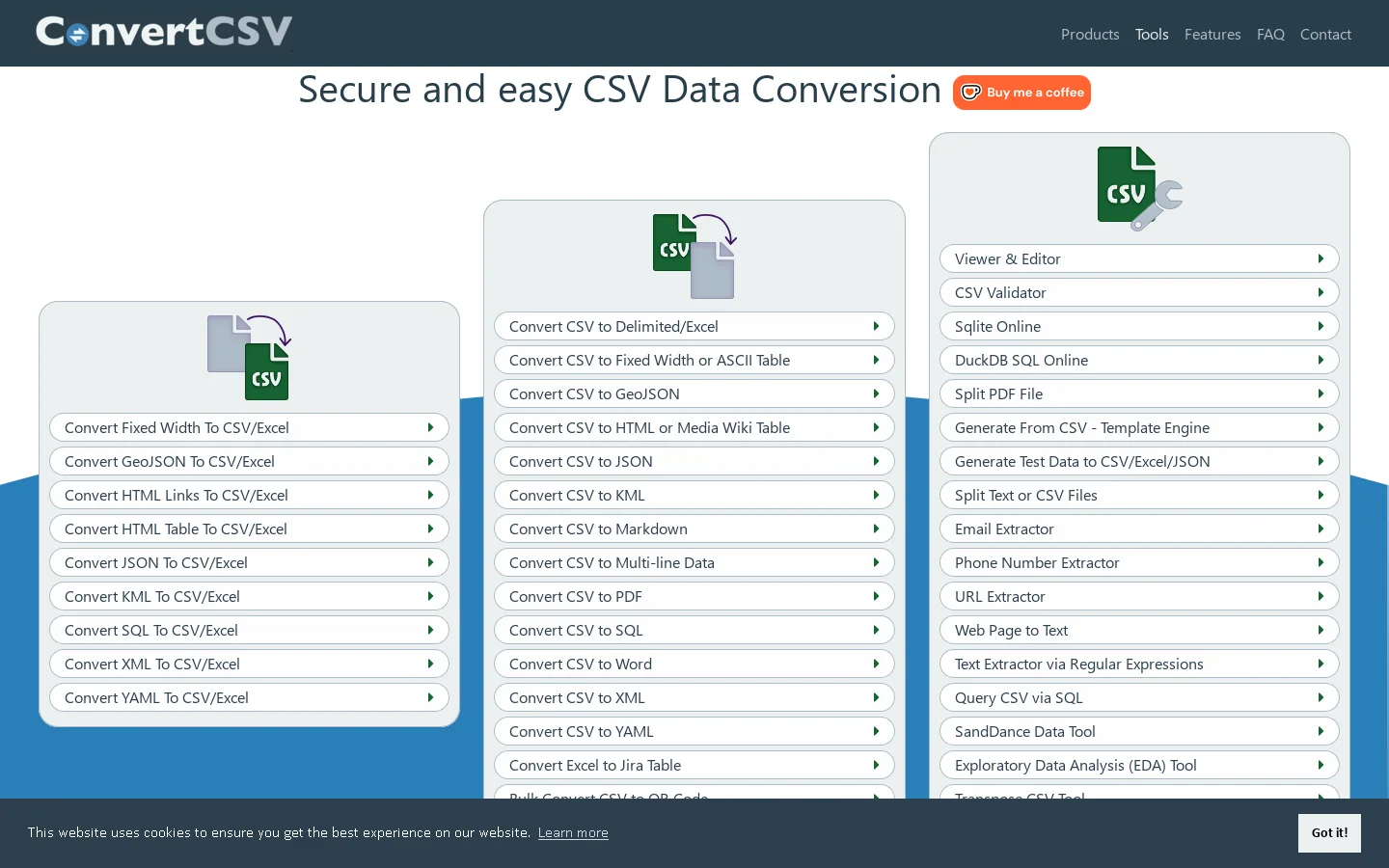The image size is (1389, 868).
Task: Open the CSV Validator tool
Action: tap(1139, 292)
